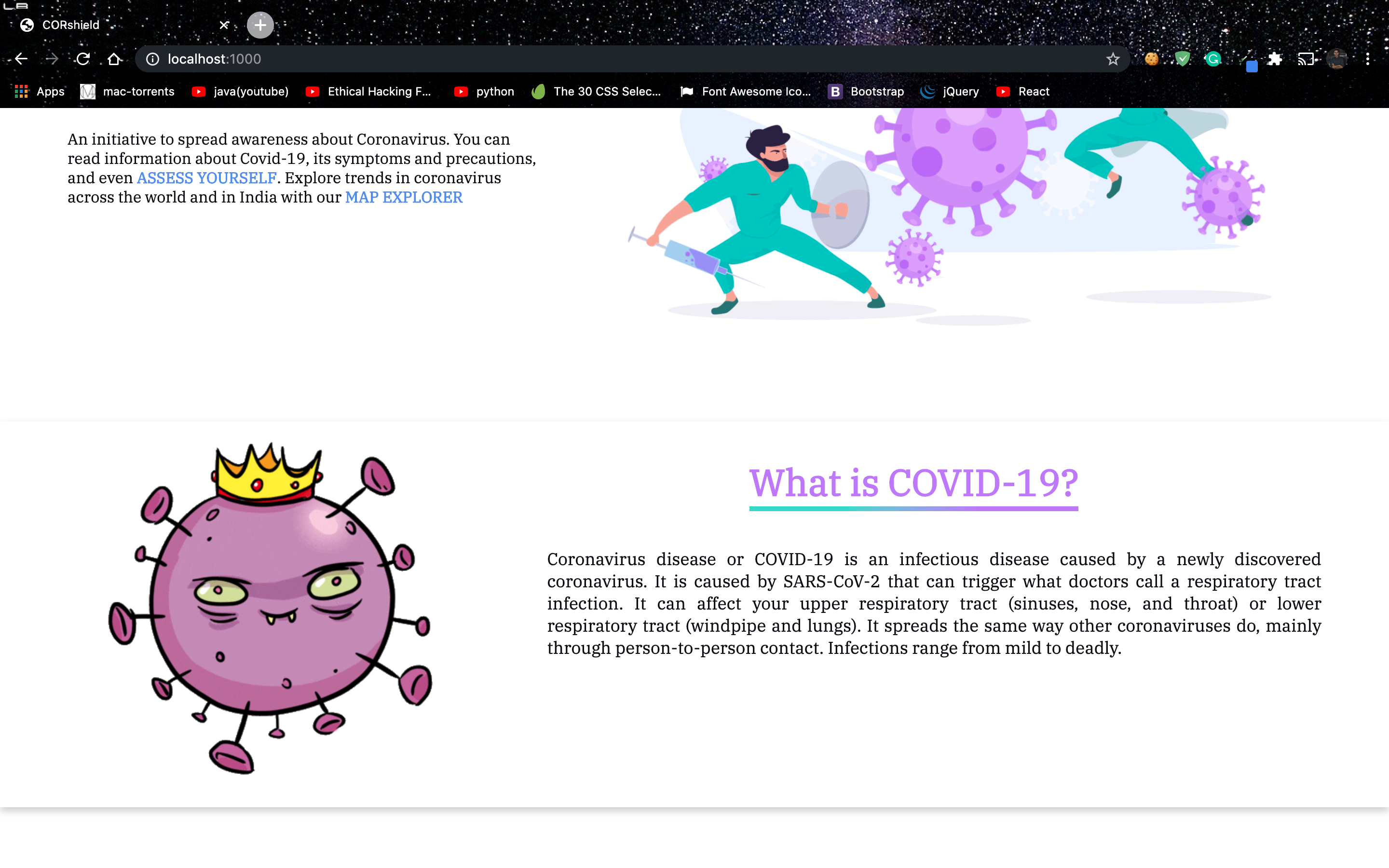Select the CORshield tab

(115, 25)
